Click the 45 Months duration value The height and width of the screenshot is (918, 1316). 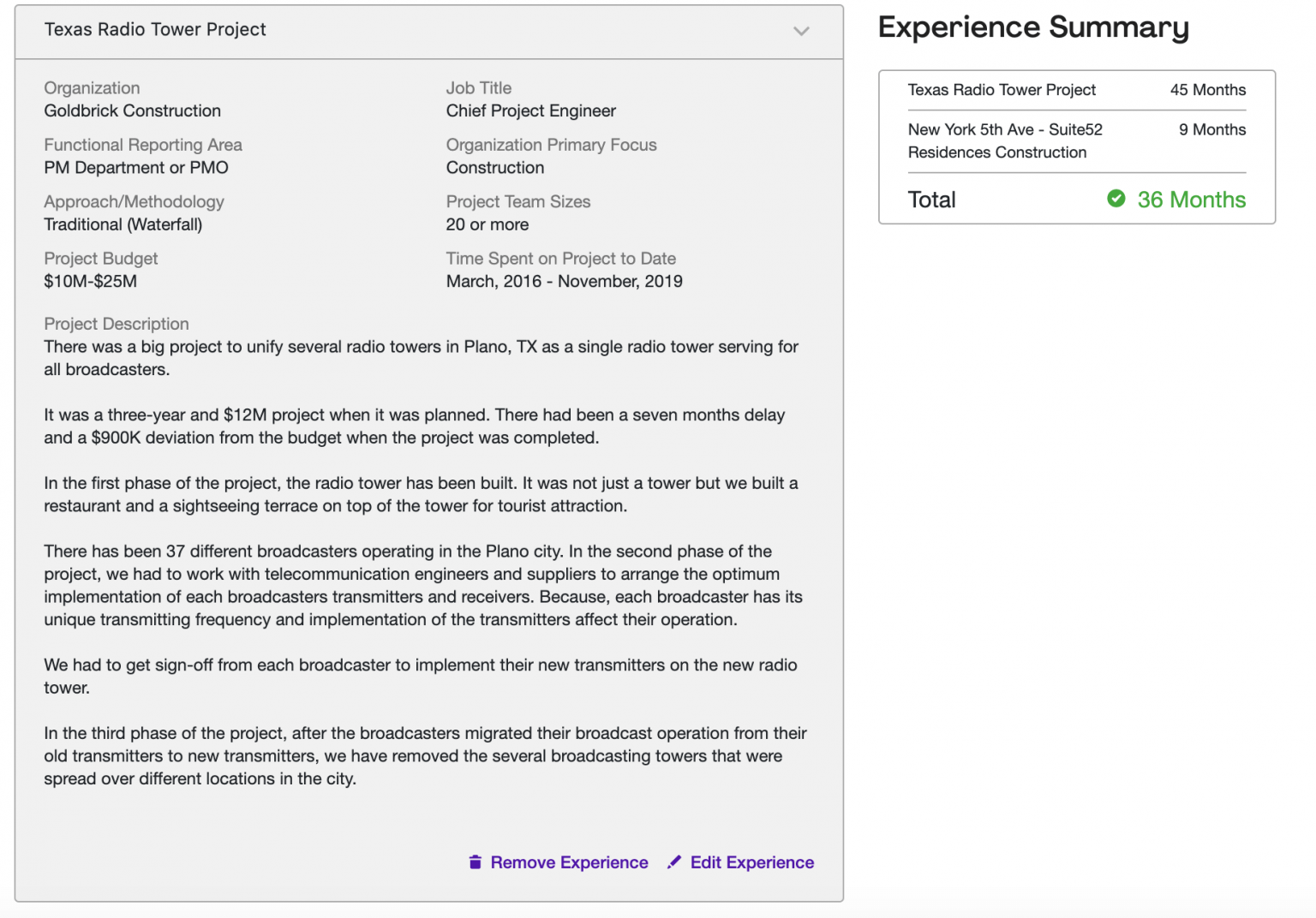1207,90
